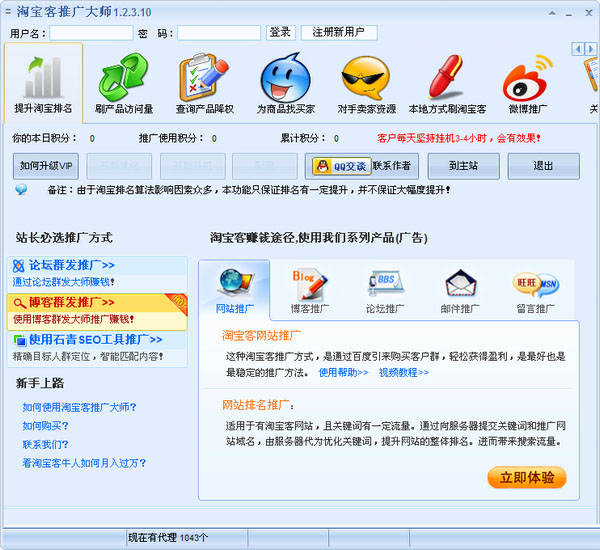Open the 使用帮助>> link

pos(343,372)
